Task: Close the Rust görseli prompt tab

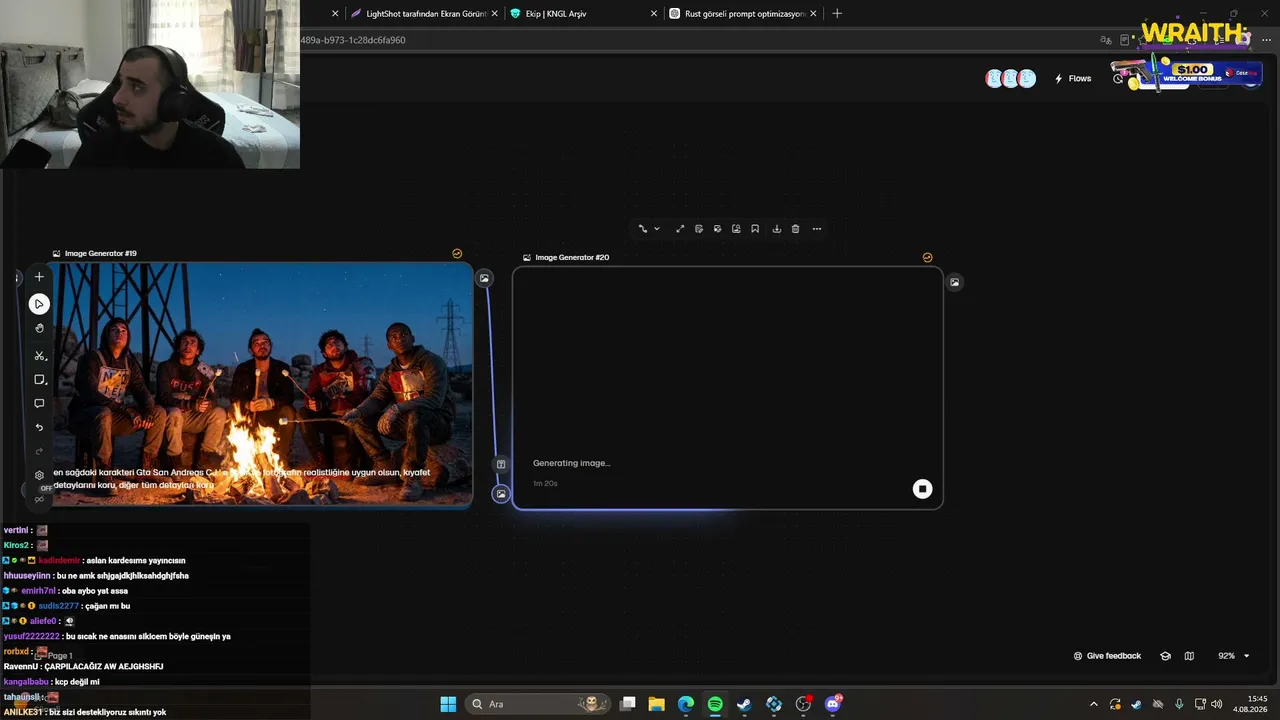Action: [813, 14]
